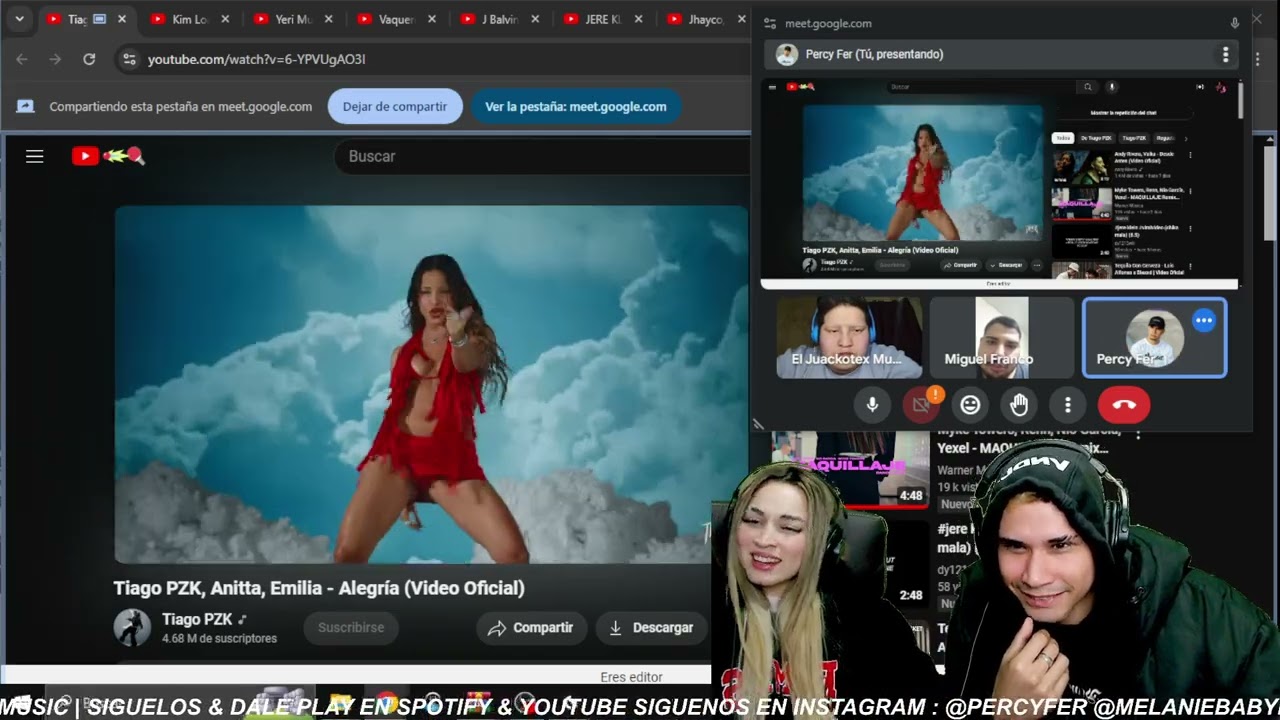Switch to the J Balvin YouTube tab
The height and width of the screenshot is (720, 1280).
click(x=497, y=19)
